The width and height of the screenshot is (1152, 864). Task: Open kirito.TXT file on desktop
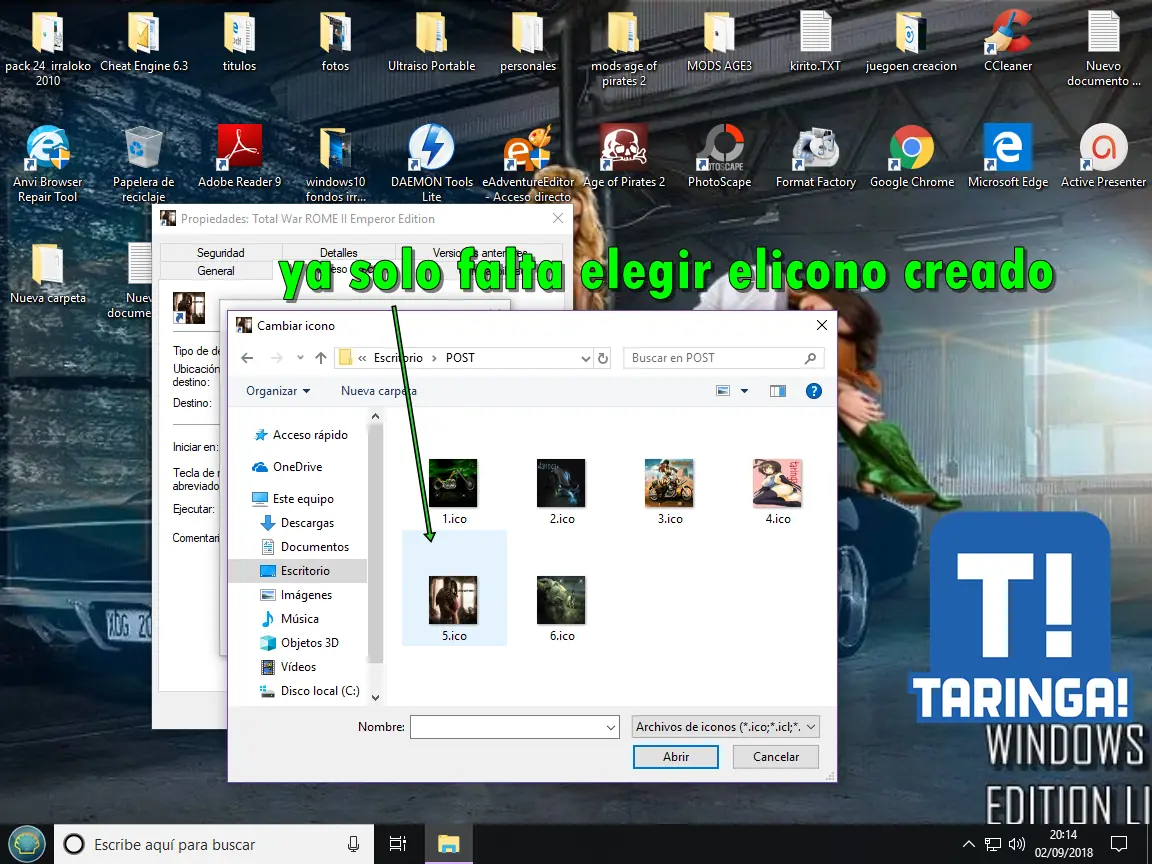point(816,41)
